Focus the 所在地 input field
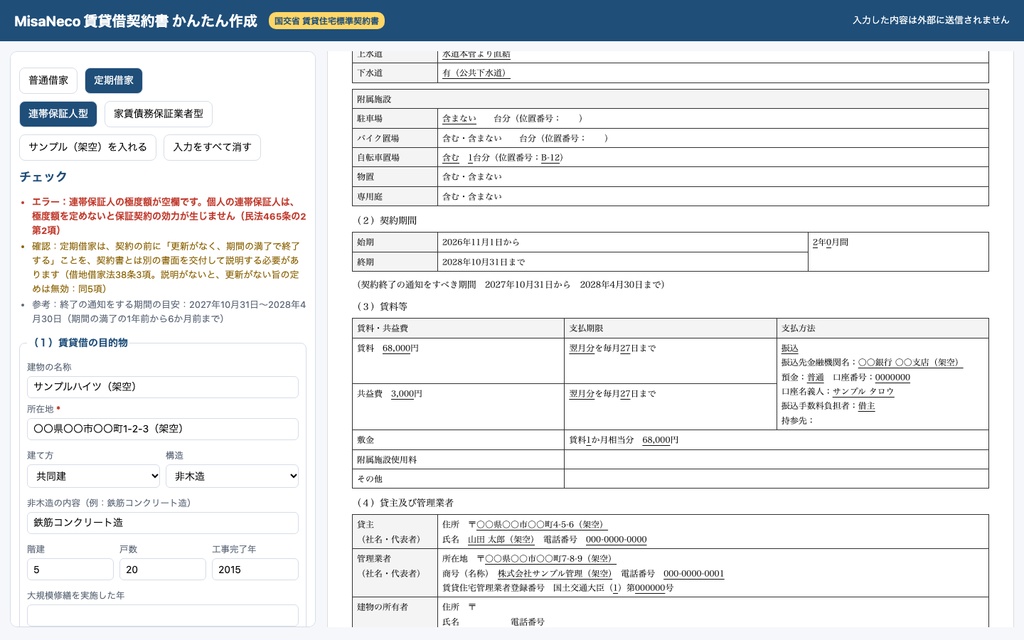The height and width of the screenshot is (640, 1024). [163, 429]
